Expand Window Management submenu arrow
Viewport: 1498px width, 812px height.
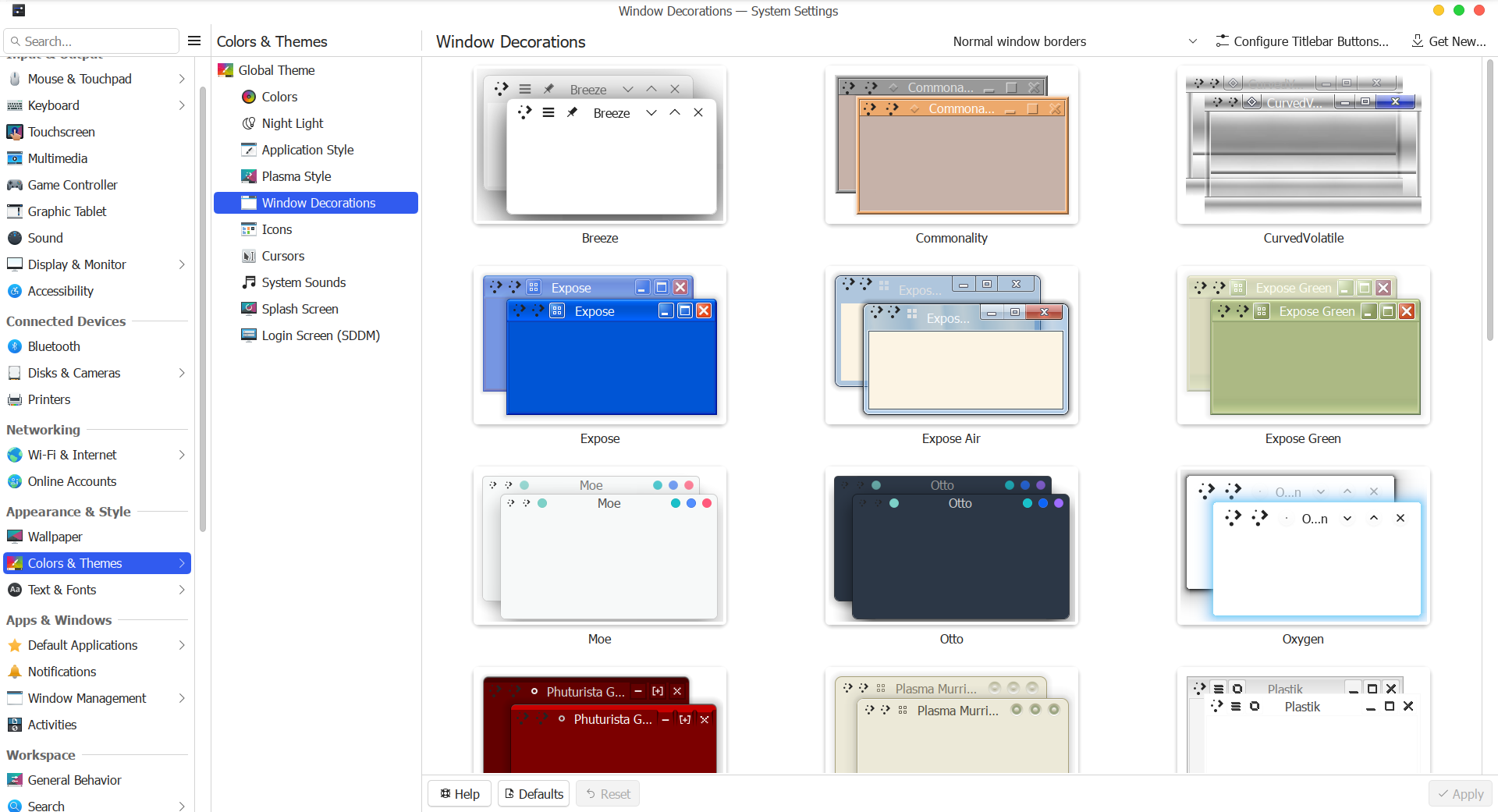tap(182, 698)
